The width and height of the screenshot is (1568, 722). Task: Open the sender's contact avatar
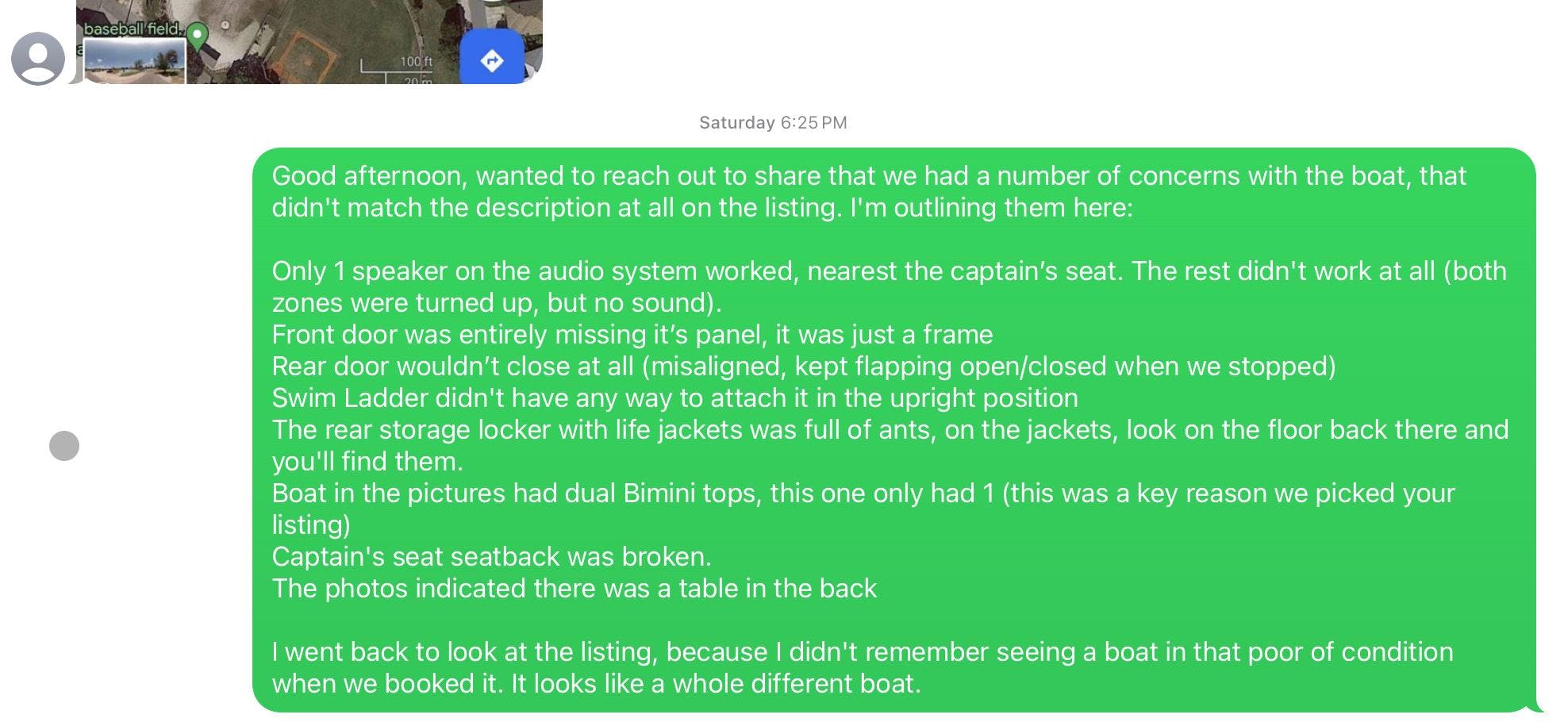pyautogui.click(x=38, y=59)
